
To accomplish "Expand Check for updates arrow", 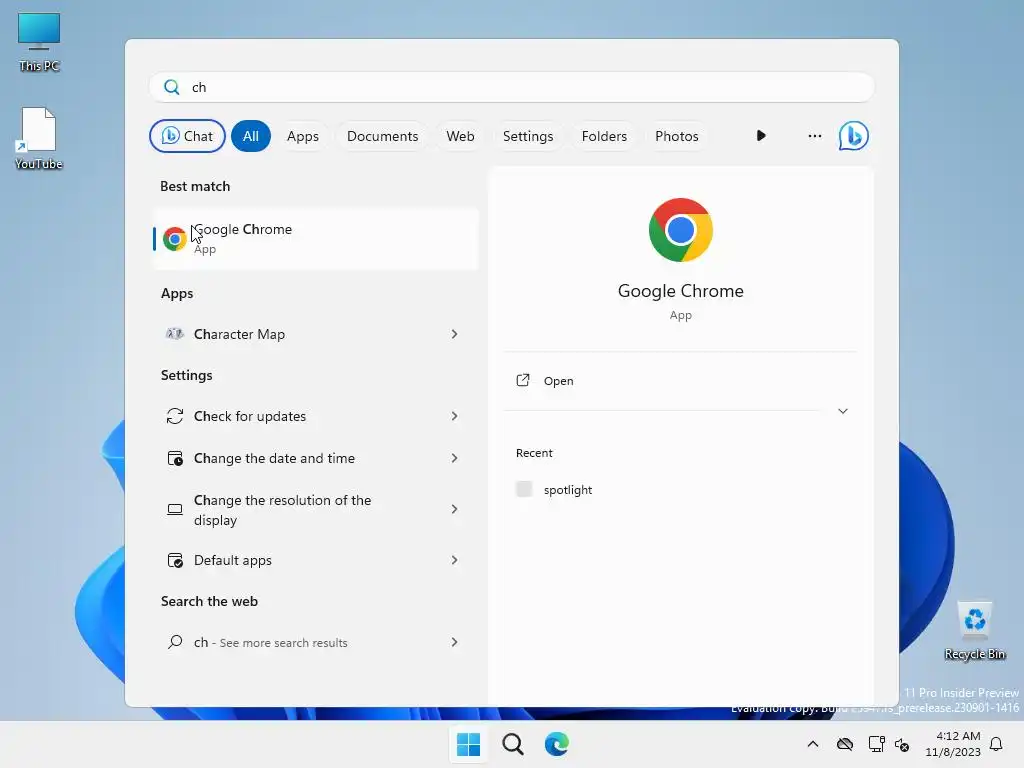I will tap(455, 416).
